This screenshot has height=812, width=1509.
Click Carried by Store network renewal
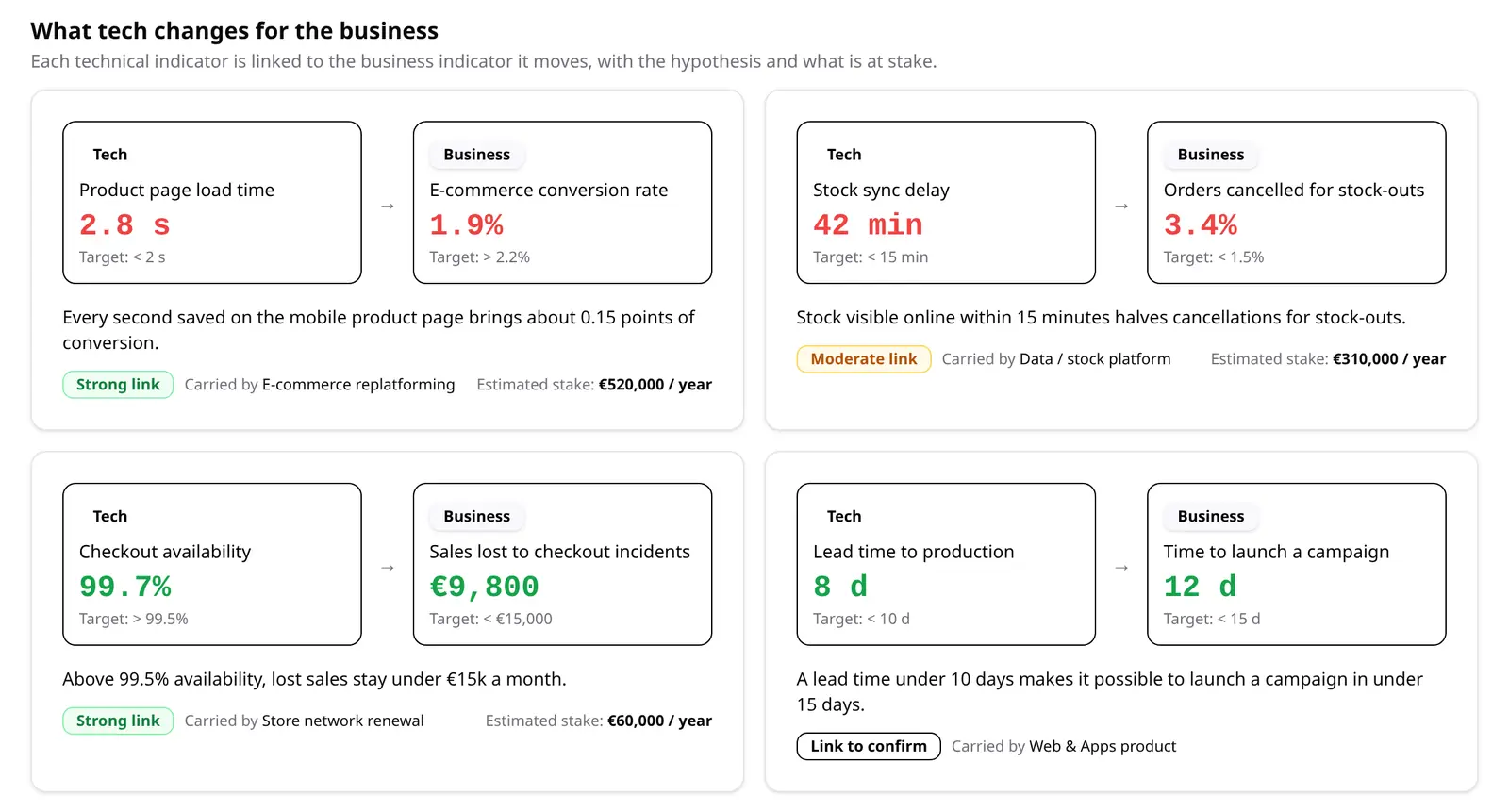pos(304,721)
